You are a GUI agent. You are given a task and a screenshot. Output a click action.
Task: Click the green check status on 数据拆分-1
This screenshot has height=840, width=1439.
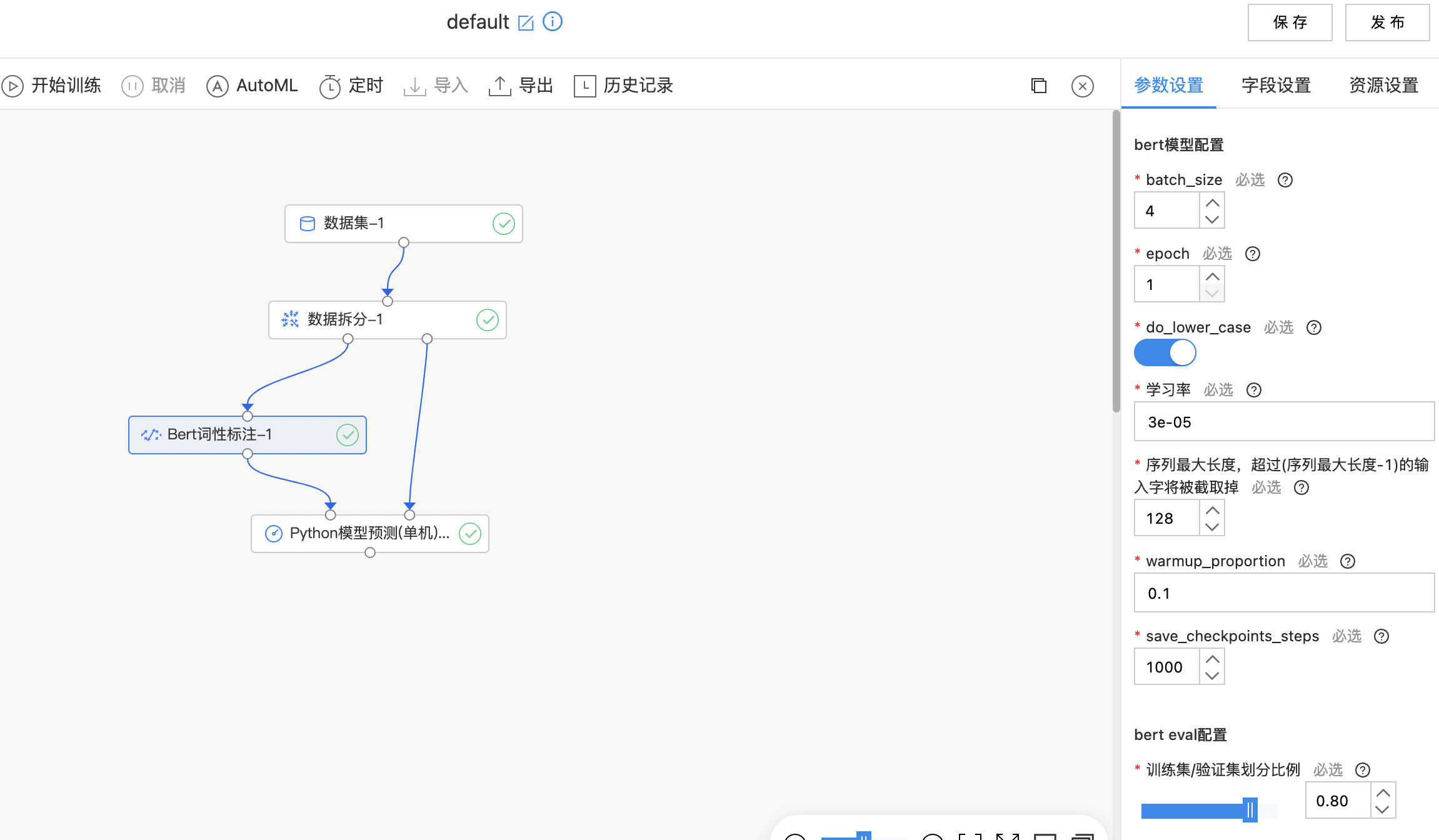pos(488,320)
